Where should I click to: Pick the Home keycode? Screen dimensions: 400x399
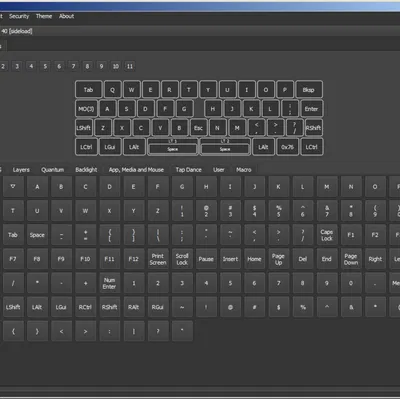tap(254, 259)
